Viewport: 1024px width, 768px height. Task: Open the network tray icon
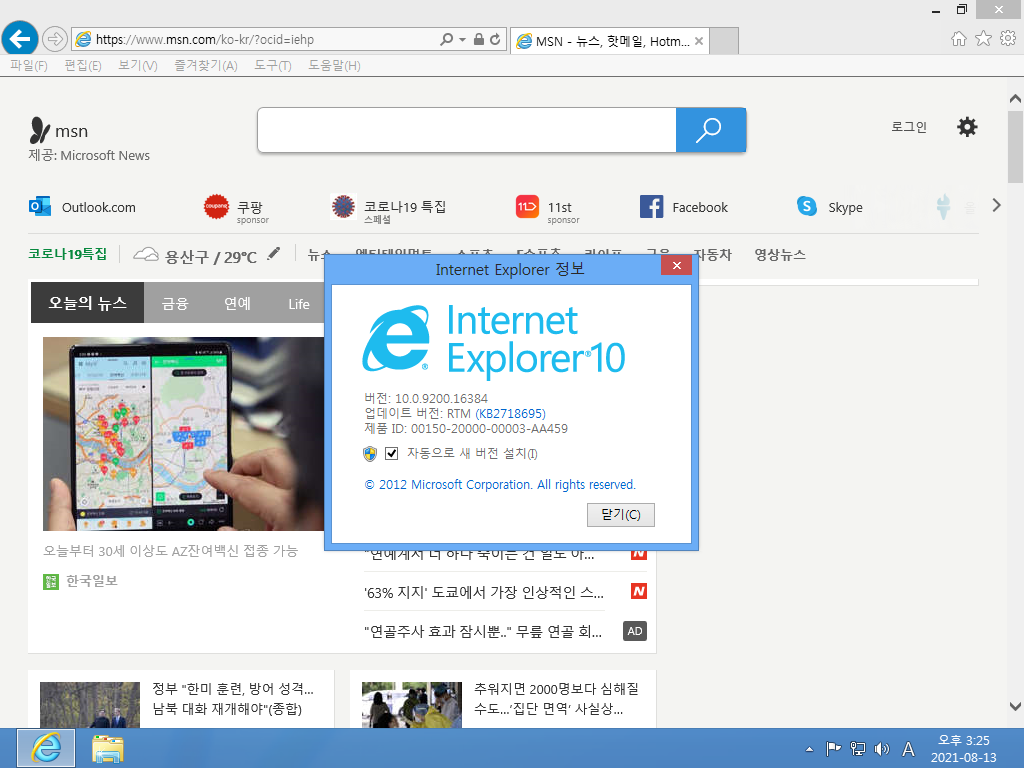[857, 748]
